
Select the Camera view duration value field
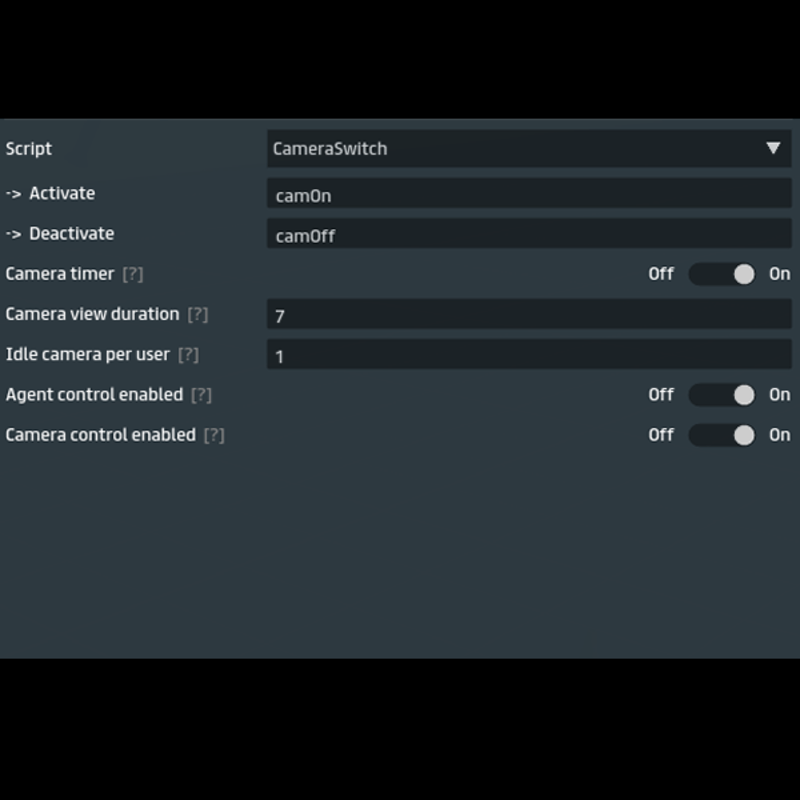(x=528, y=315)
